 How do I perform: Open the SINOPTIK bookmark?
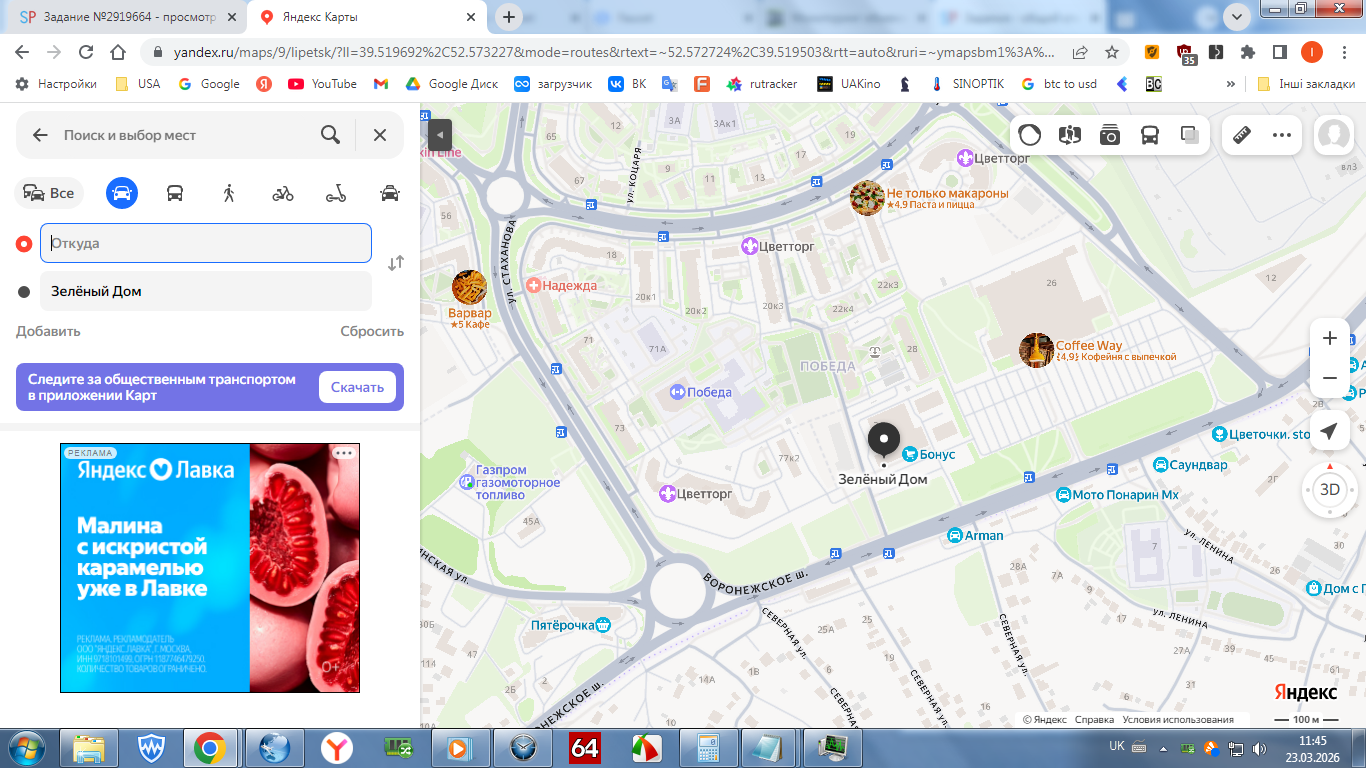(x=967, y=84)
